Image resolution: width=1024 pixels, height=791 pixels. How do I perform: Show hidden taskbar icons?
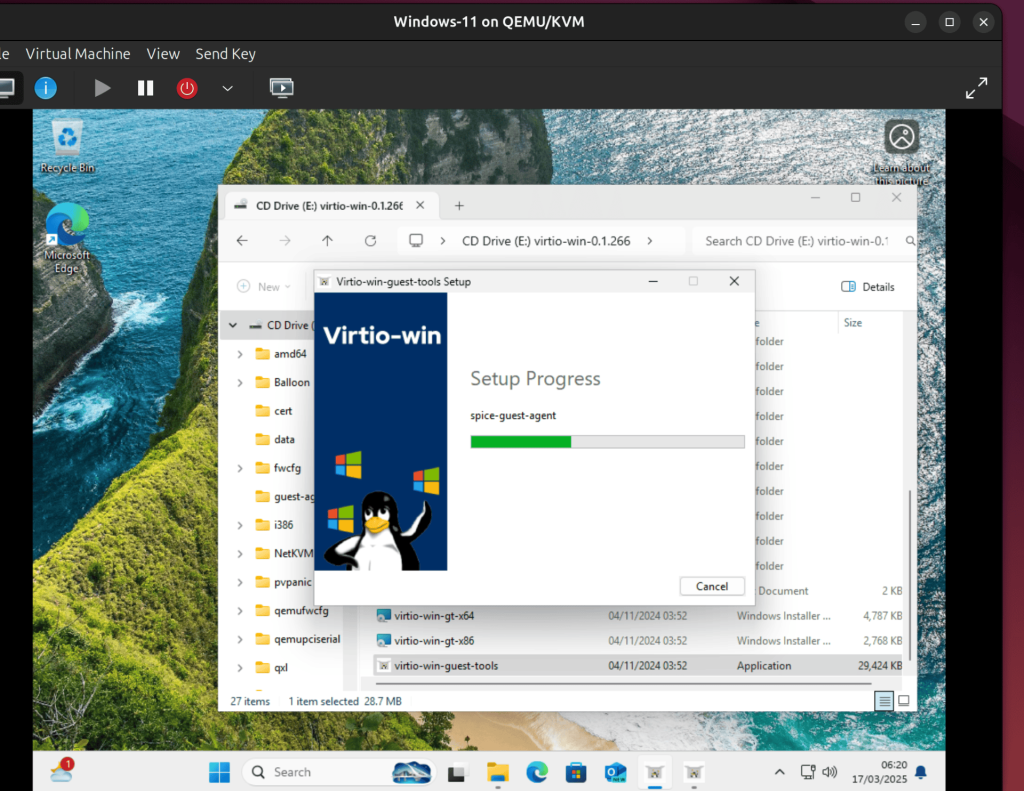778,771
